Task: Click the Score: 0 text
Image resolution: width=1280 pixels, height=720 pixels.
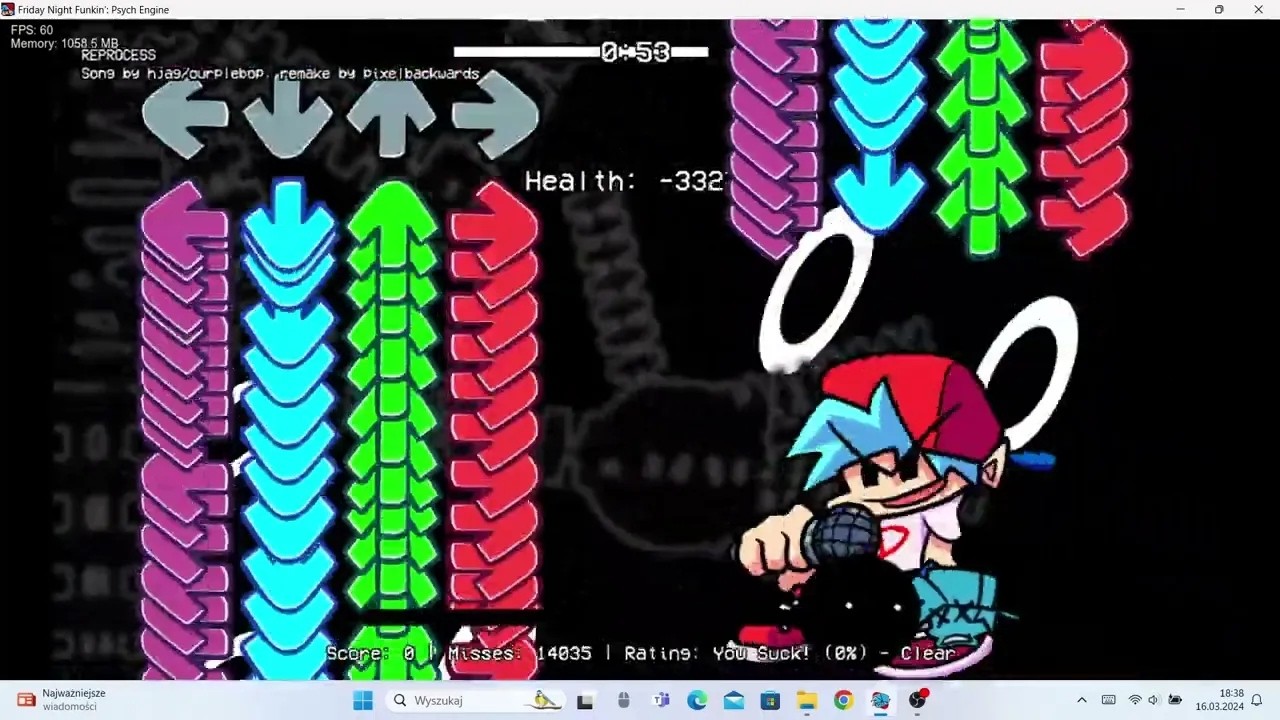Action: (370, 653)
